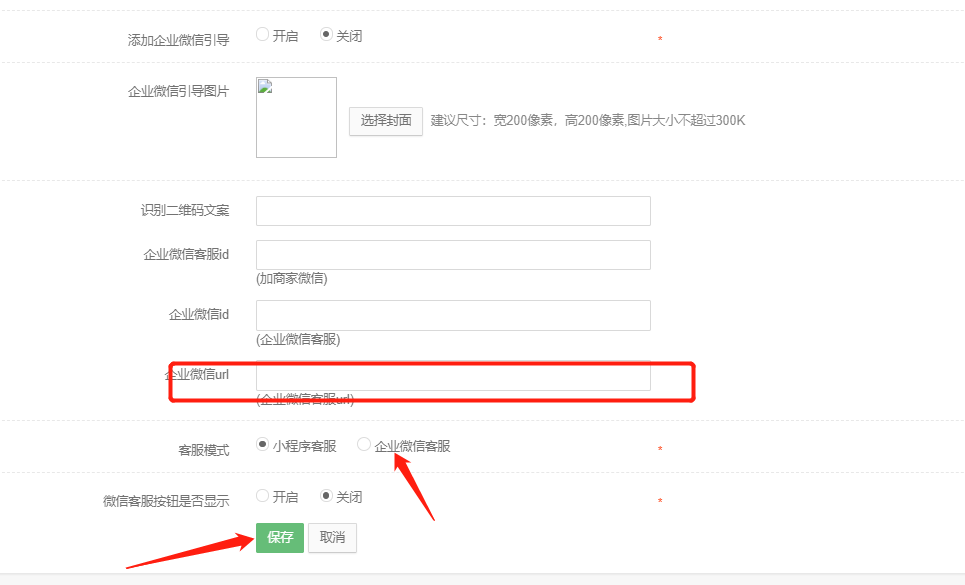Click the 选择封面 button
Viewport: 965px width, 585px height.
tap(386, 121)
